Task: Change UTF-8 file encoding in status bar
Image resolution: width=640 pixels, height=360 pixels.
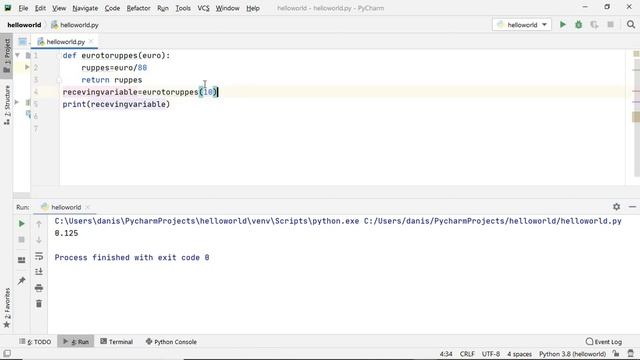Action: coord(491,354)
